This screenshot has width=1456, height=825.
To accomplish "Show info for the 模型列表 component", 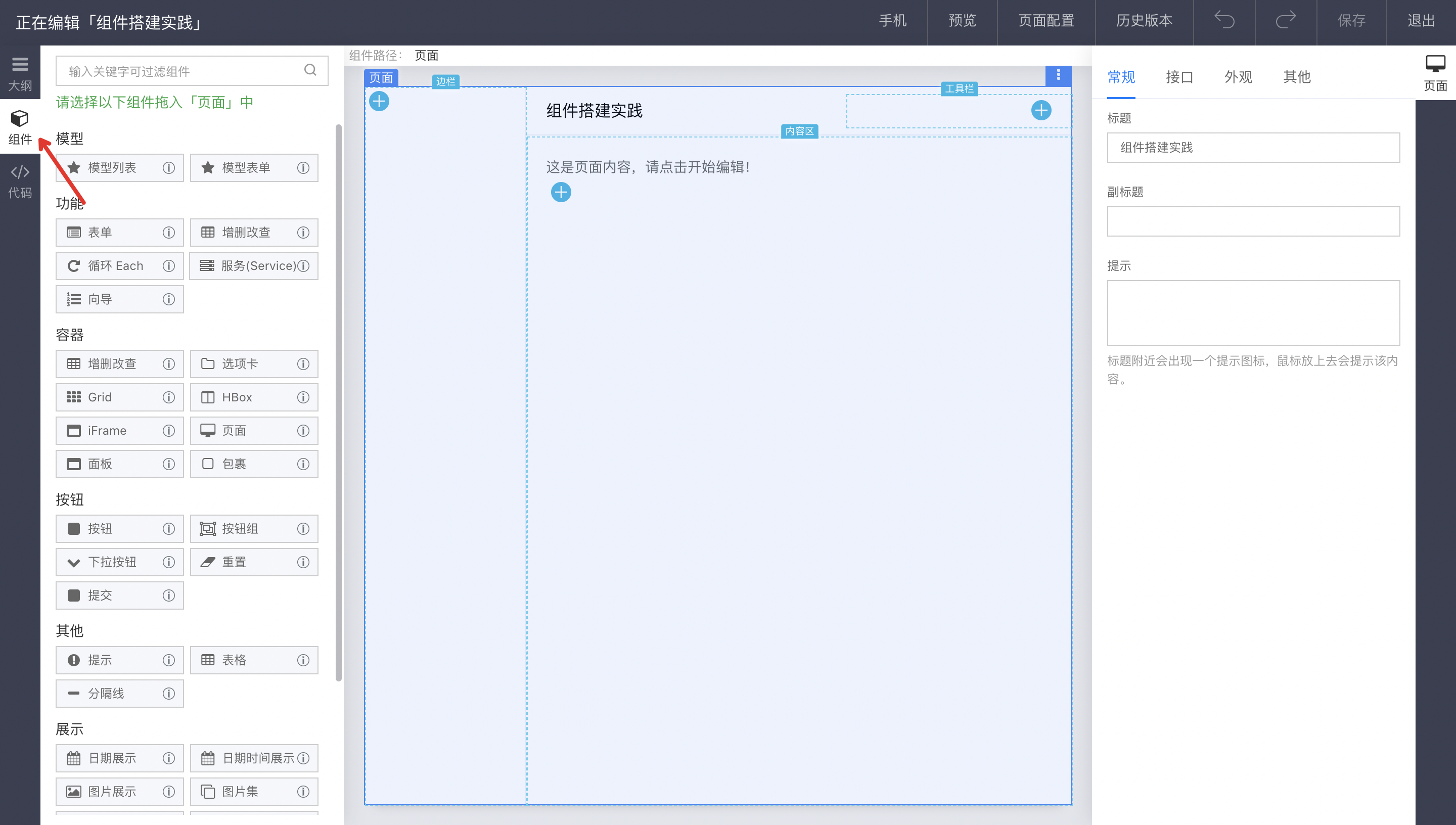I will click(169, 168).
